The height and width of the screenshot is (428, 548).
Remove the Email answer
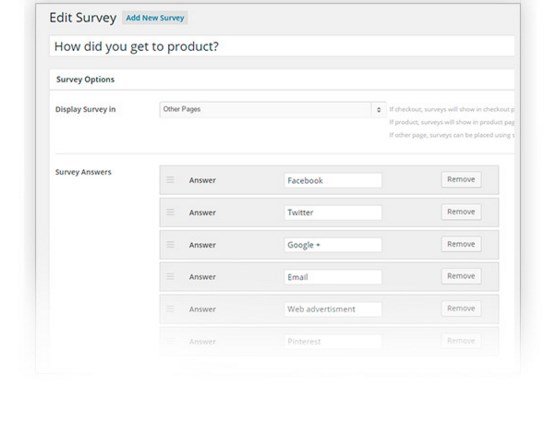(x=461, y=276)
